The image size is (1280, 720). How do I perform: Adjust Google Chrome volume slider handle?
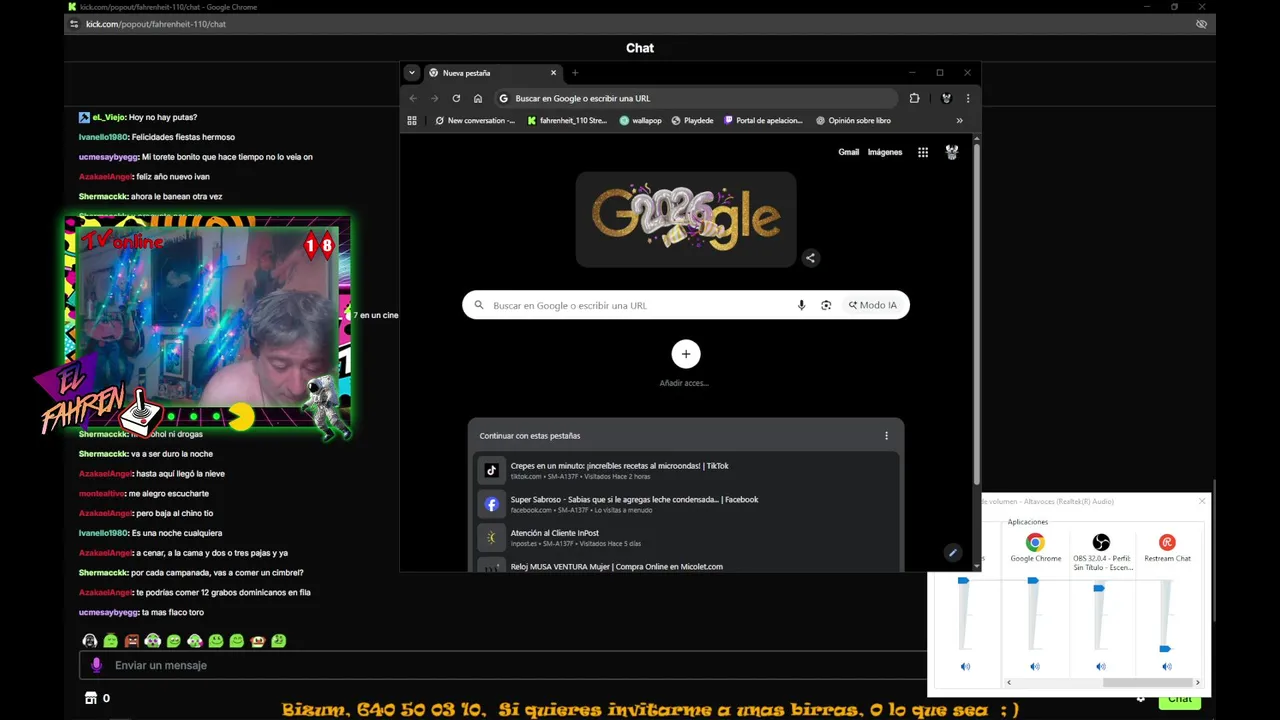(1033, 581)
